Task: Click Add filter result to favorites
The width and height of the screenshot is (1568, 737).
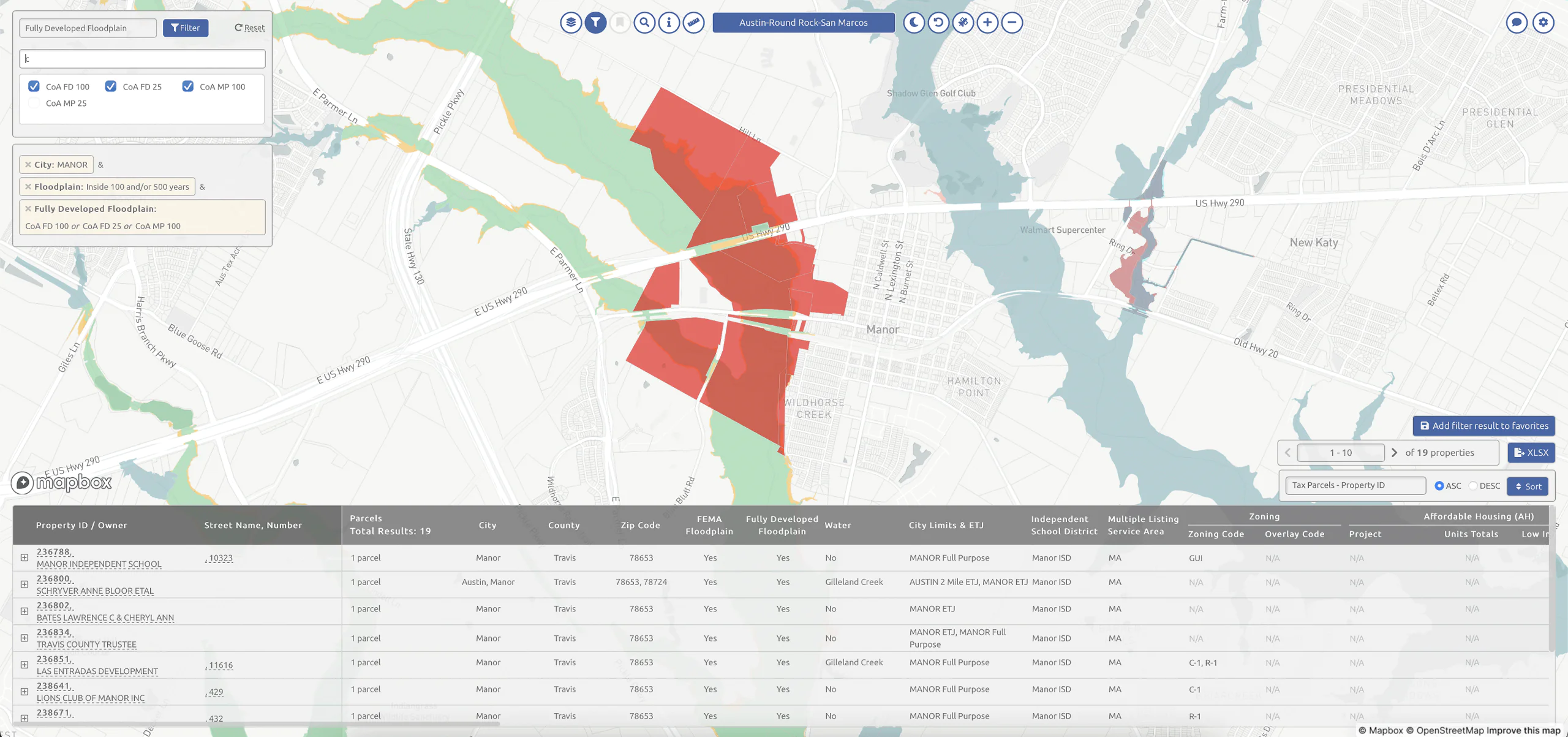Action: (x=1483, y=426)
